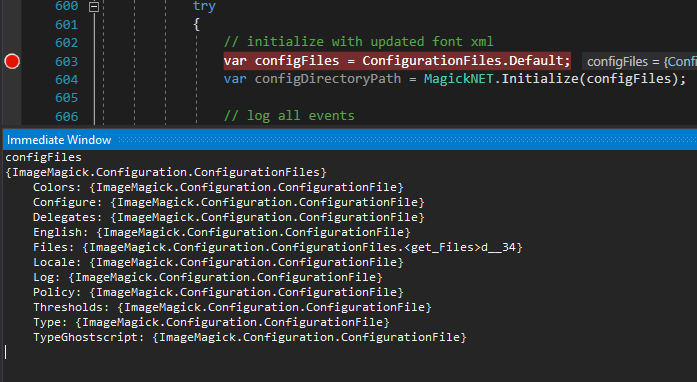Click the TypeGhostscript property output line
The width and height of the screenshot is (697, 382).
(249, 337)
